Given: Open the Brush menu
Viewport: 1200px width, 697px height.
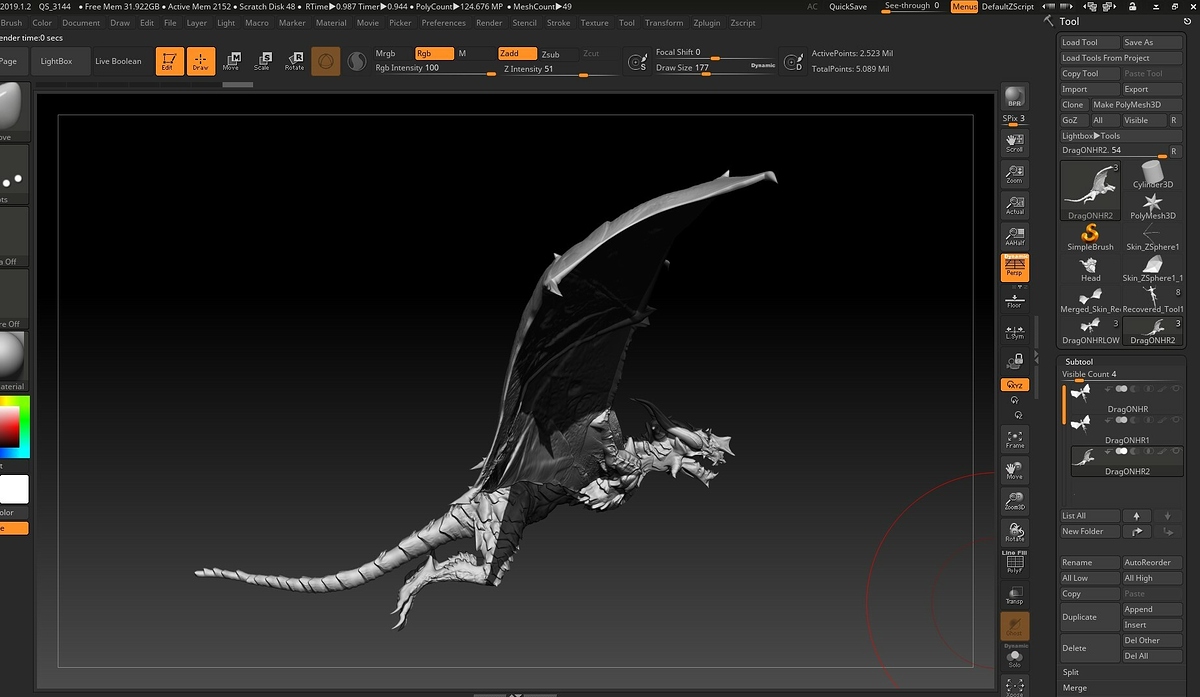Looking at the screenshot, I should click(12, 23).
